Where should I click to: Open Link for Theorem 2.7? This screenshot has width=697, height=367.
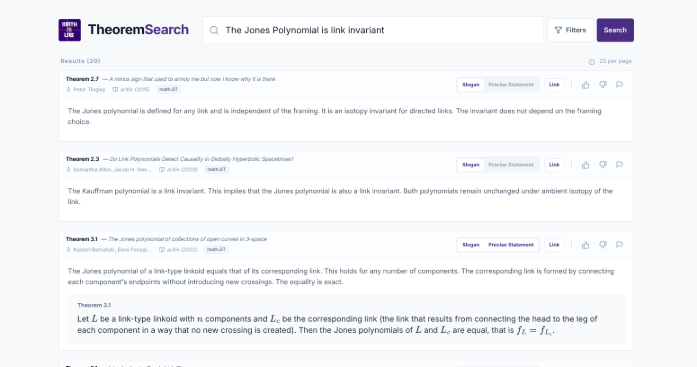554,85
